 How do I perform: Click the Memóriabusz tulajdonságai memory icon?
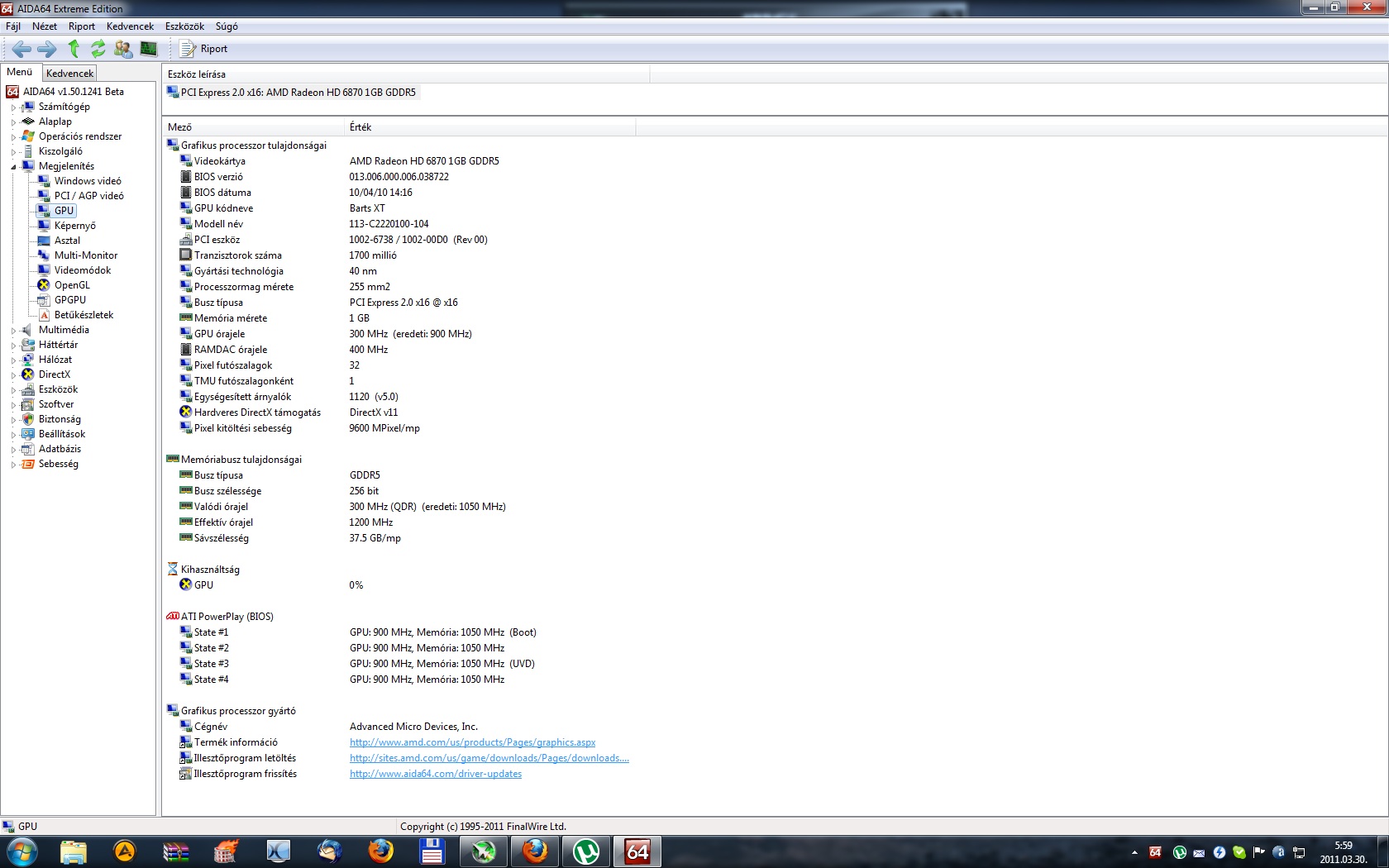click(x=173, y=460)
